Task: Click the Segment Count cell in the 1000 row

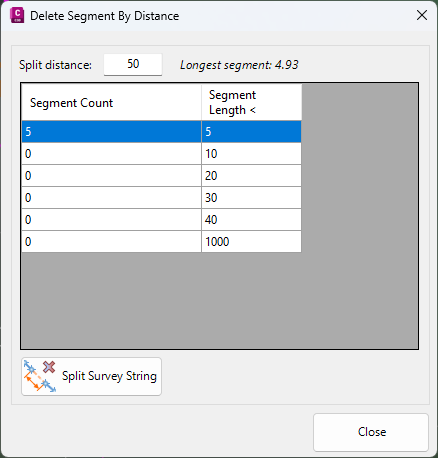Action: (112, 242)
